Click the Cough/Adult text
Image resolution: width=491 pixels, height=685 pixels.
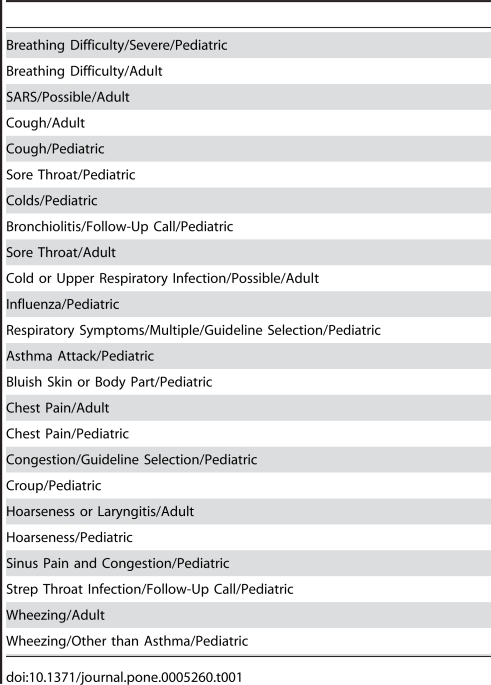45,123
